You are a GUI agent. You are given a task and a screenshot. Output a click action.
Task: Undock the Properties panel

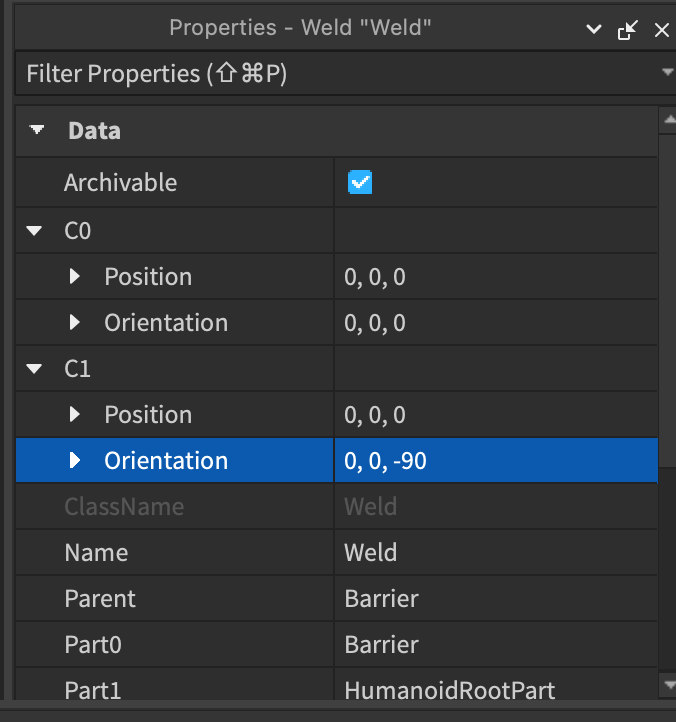(x=627, y=30)
